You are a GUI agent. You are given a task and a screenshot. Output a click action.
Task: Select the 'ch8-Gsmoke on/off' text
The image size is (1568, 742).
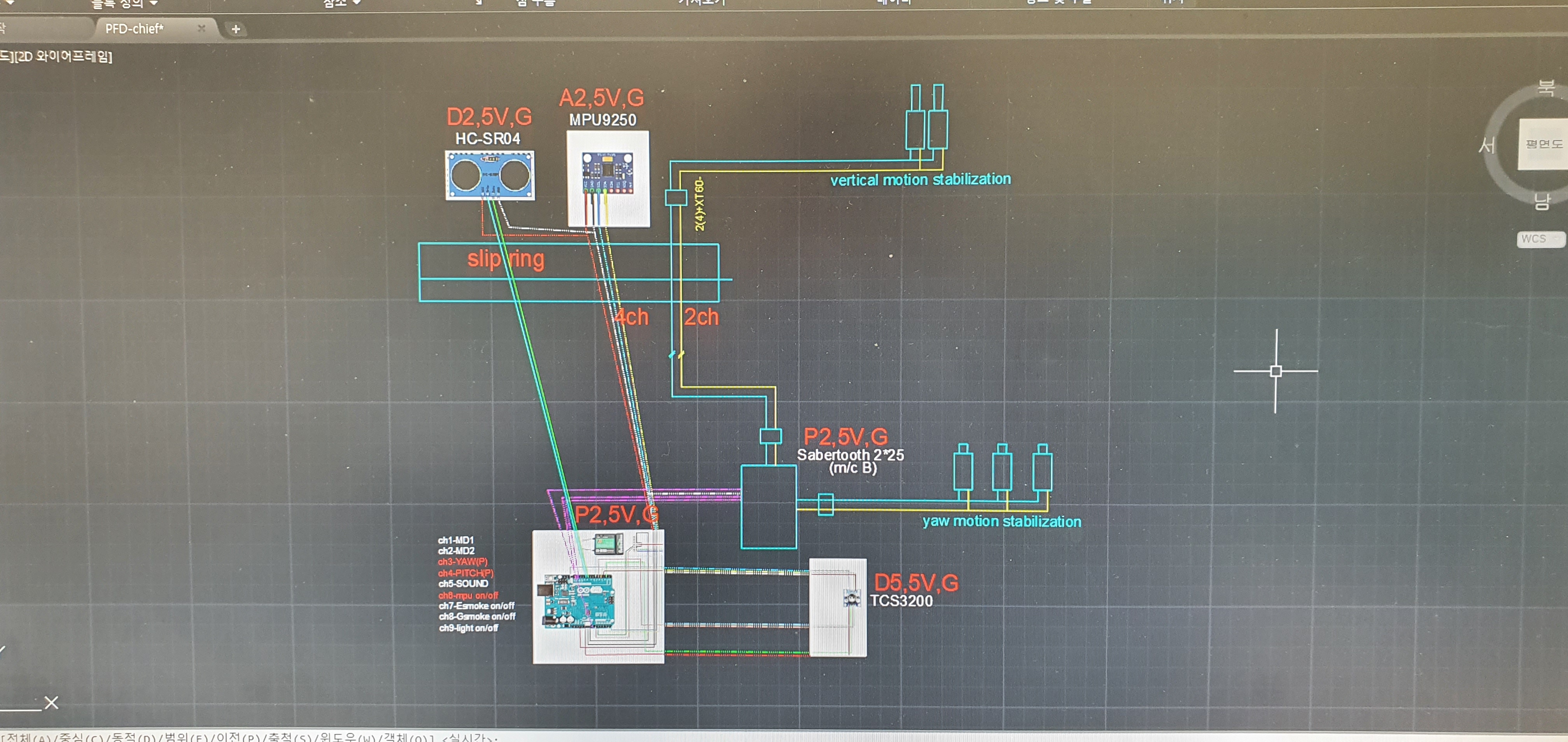click(477, 616)
